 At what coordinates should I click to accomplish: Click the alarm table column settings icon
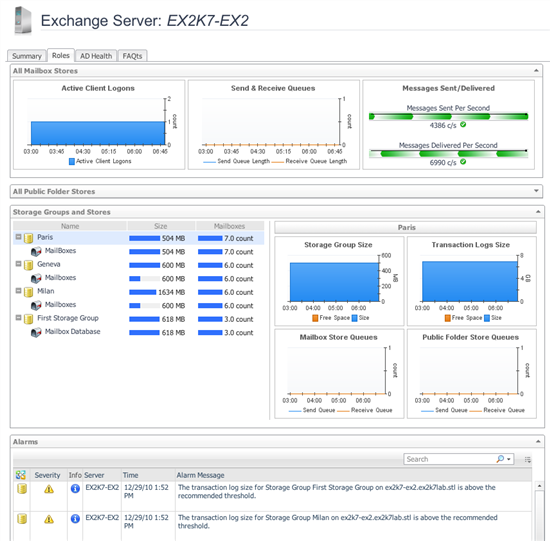tap(21, 475)
